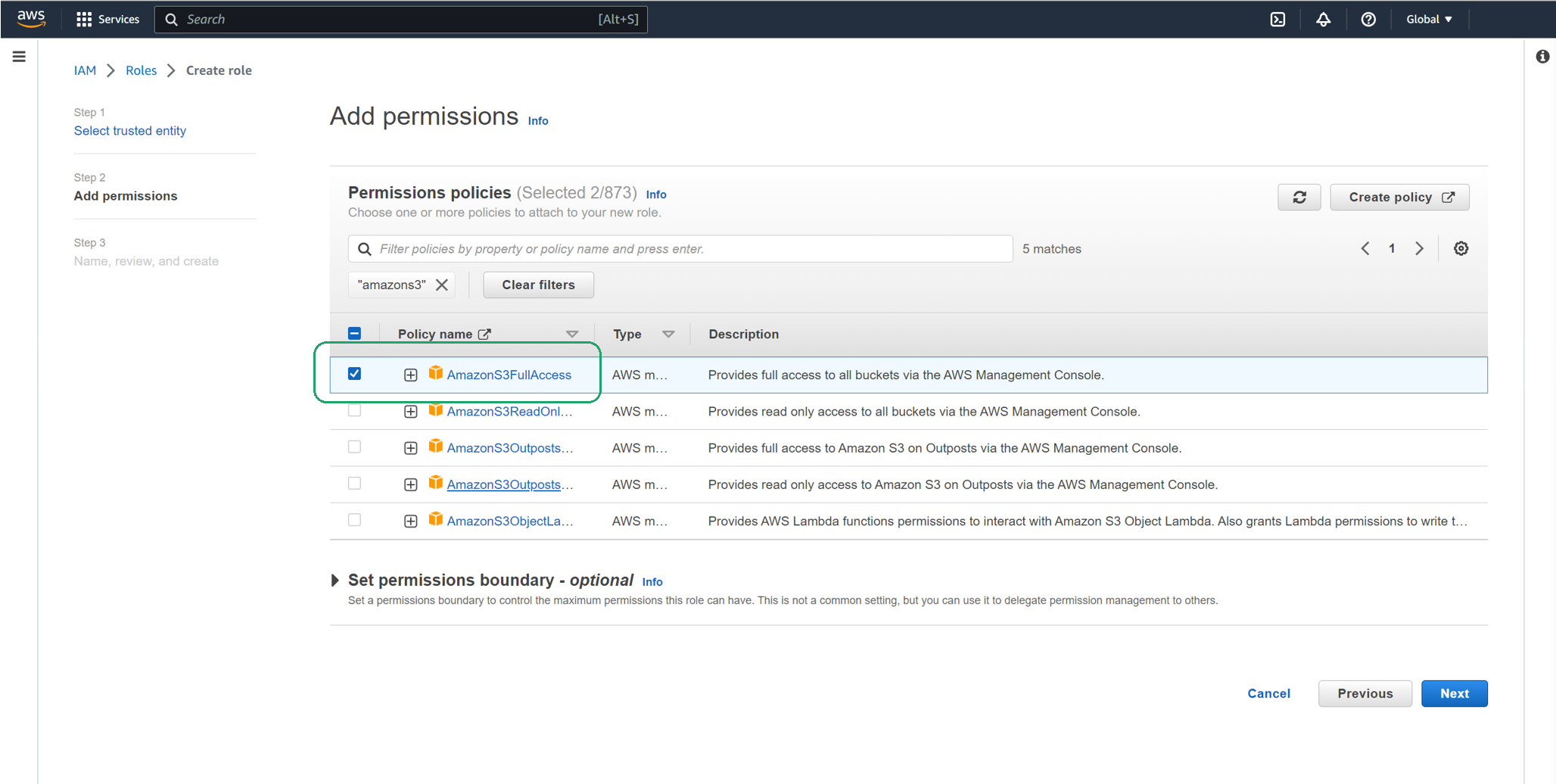Open the notifications bell
The image size is (1556, 784).
click(x=1323, y=19)
